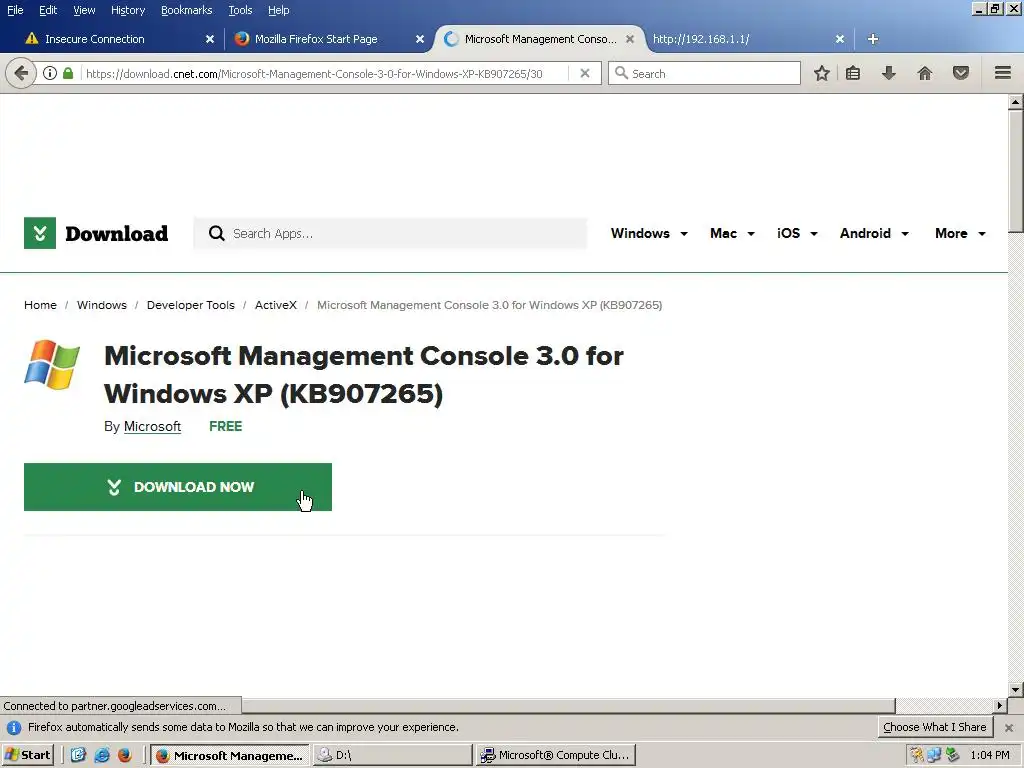Image resolution: width=1024 pixels, height=768 pixels.
Task: Show bookmarks list icon in toolbar
Action: (853, 73)
